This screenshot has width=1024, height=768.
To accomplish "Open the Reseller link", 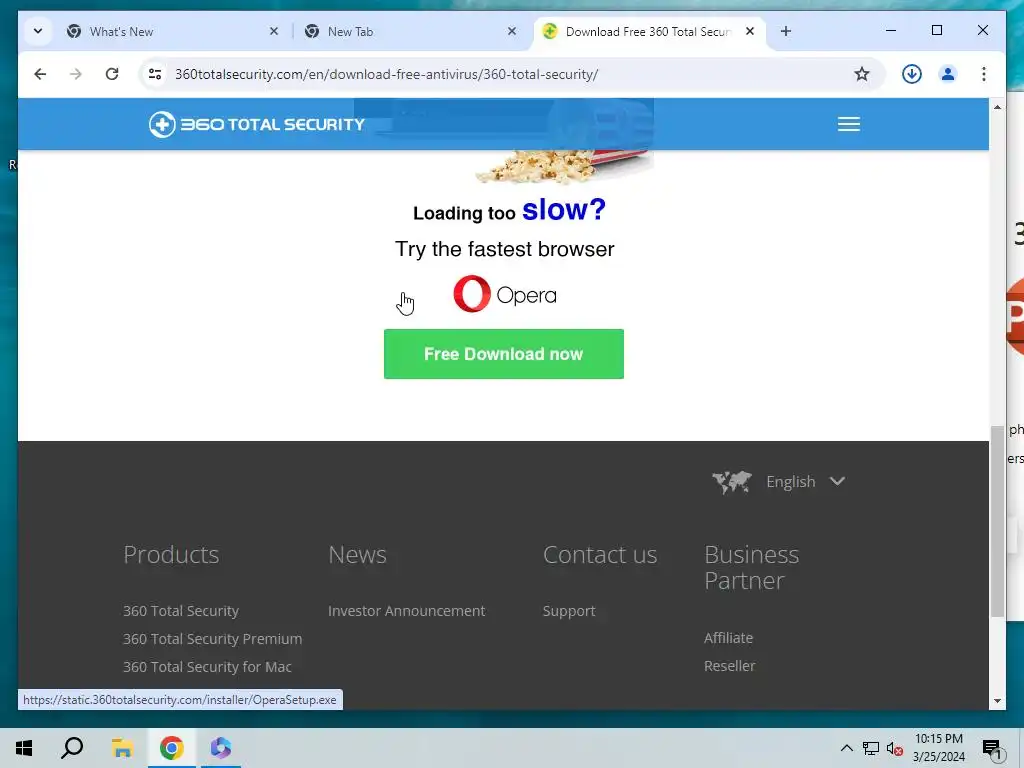I will 729,666.
